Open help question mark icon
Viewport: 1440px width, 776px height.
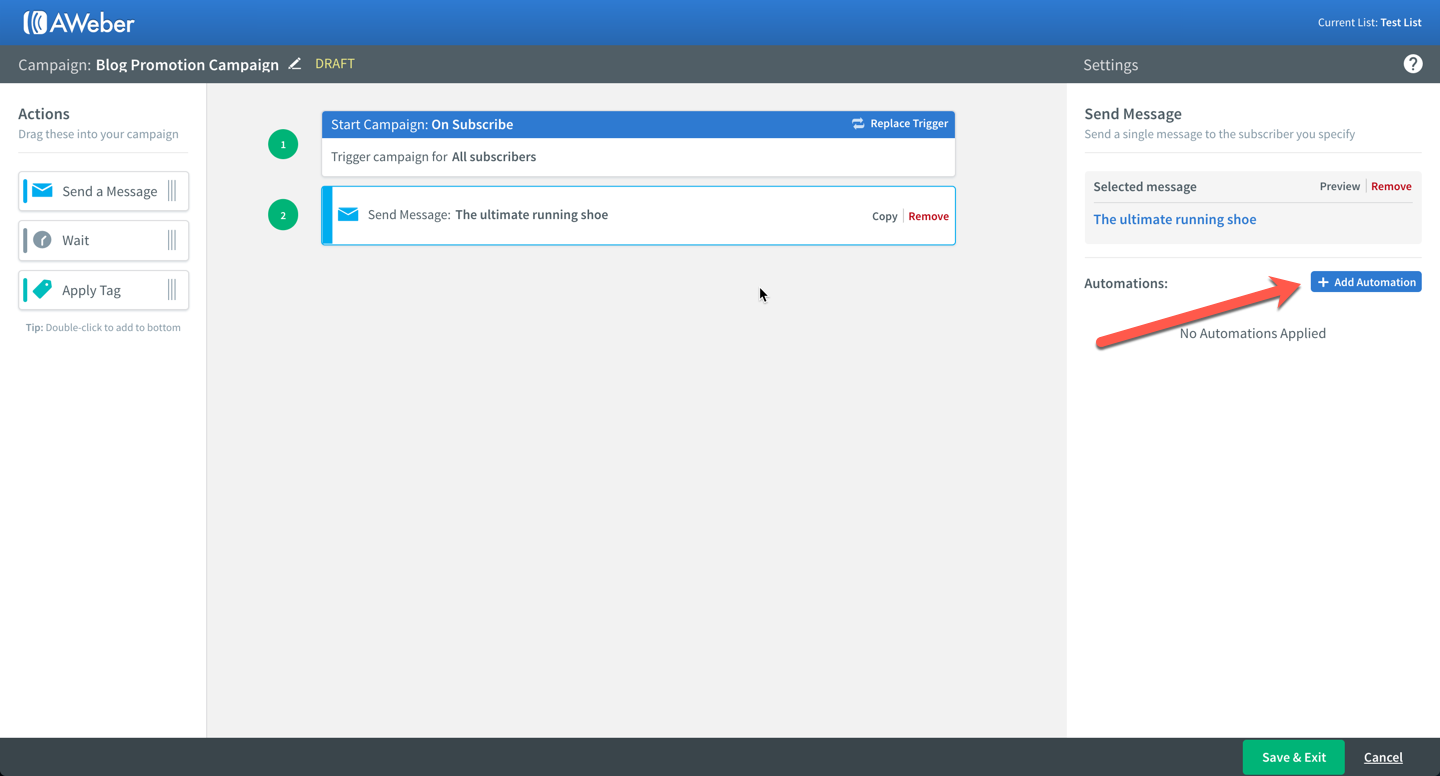1413,64
